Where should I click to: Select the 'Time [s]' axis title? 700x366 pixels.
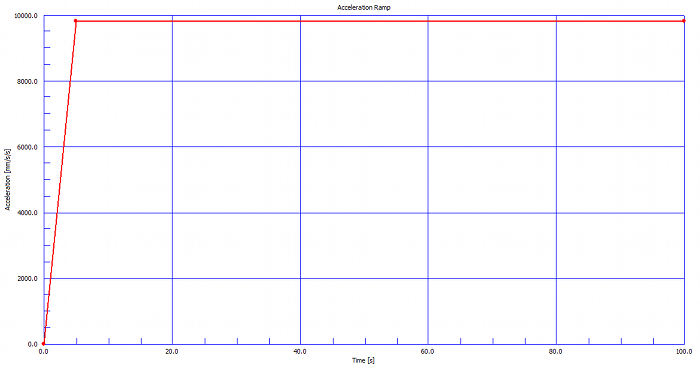tap(363, 360)
